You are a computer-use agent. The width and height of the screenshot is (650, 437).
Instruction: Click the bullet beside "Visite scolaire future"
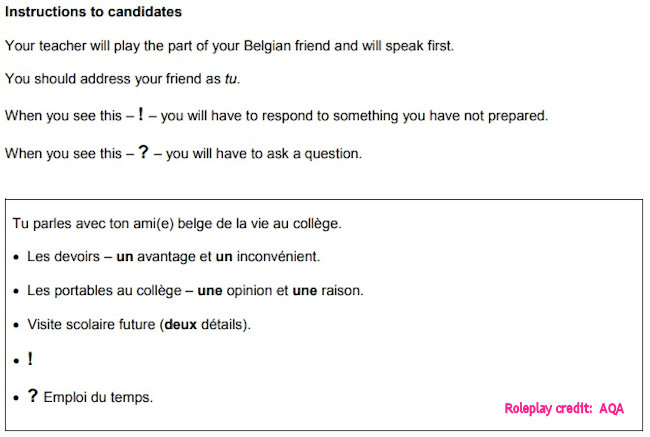coord(17,325)
